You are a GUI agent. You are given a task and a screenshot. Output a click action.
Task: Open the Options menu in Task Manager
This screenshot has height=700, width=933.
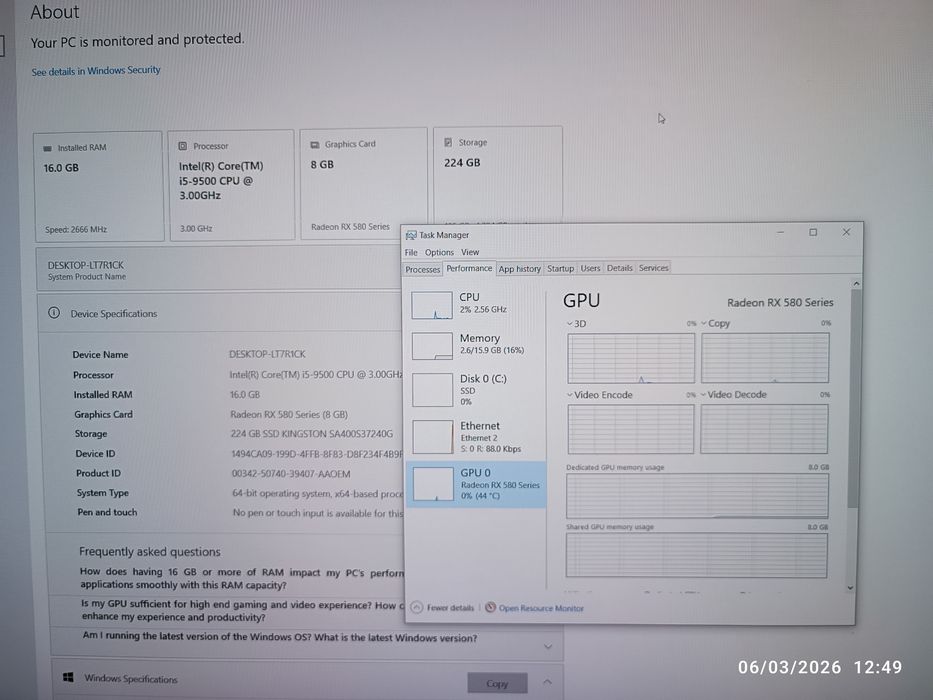point(439,252)
